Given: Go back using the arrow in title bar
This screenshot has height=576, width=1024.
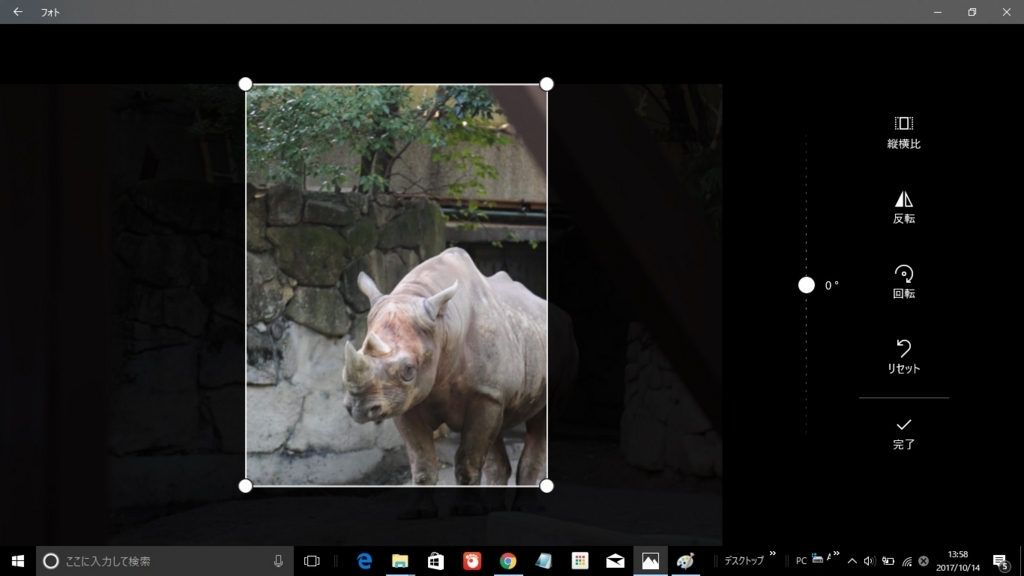Looking at the screenshot, I should 18,12.
